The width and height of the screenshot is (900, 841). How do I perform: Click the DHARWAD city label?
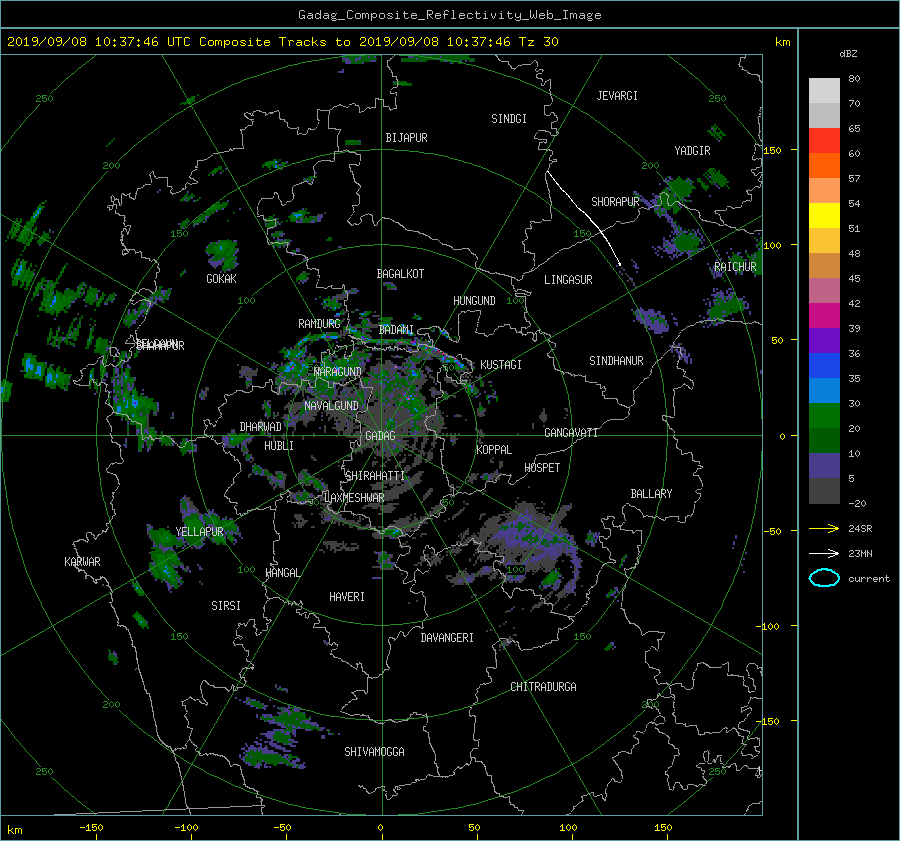coord(260,427)
